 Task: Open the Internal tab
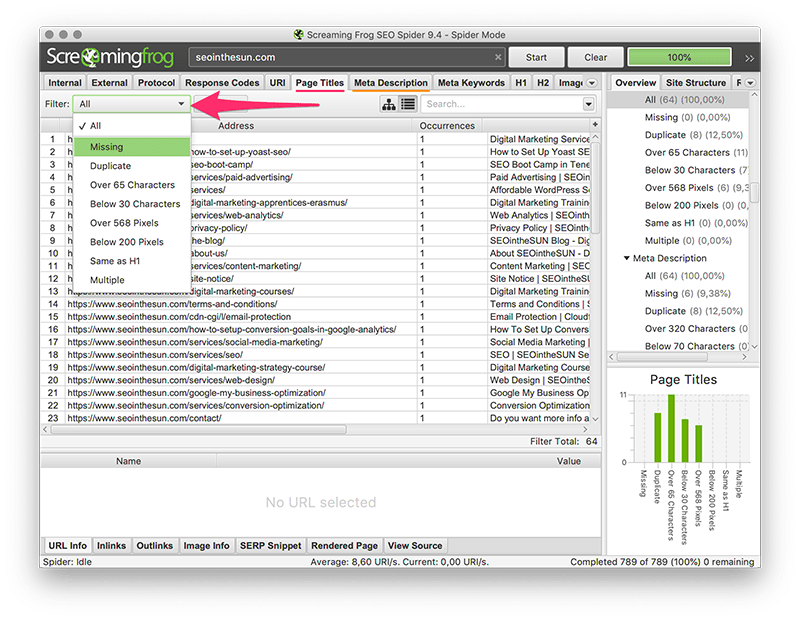tap(65, 83)
